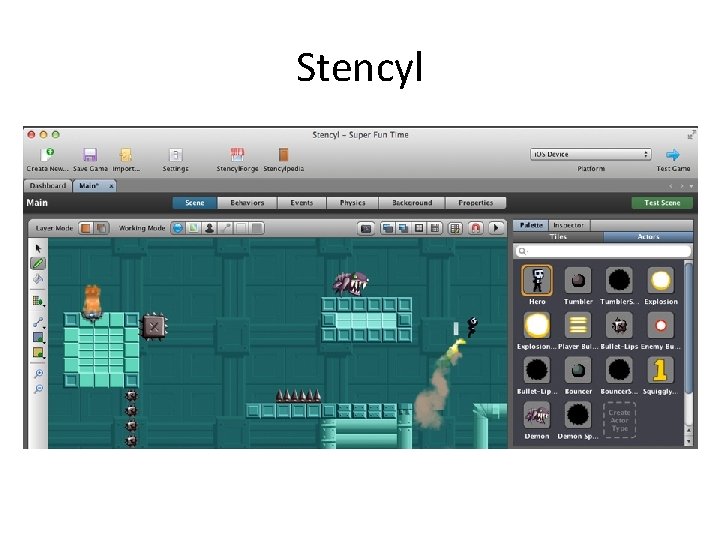
Task: Click the fullscreen arrows in title bar
Action: coord(692,135)
